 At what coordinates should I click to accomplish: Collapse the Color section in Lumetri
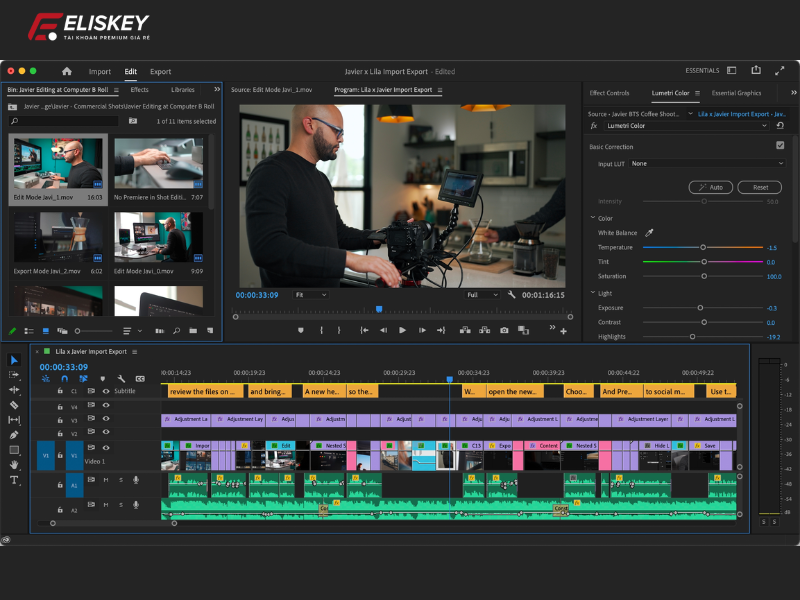click(x=593, y=217)
